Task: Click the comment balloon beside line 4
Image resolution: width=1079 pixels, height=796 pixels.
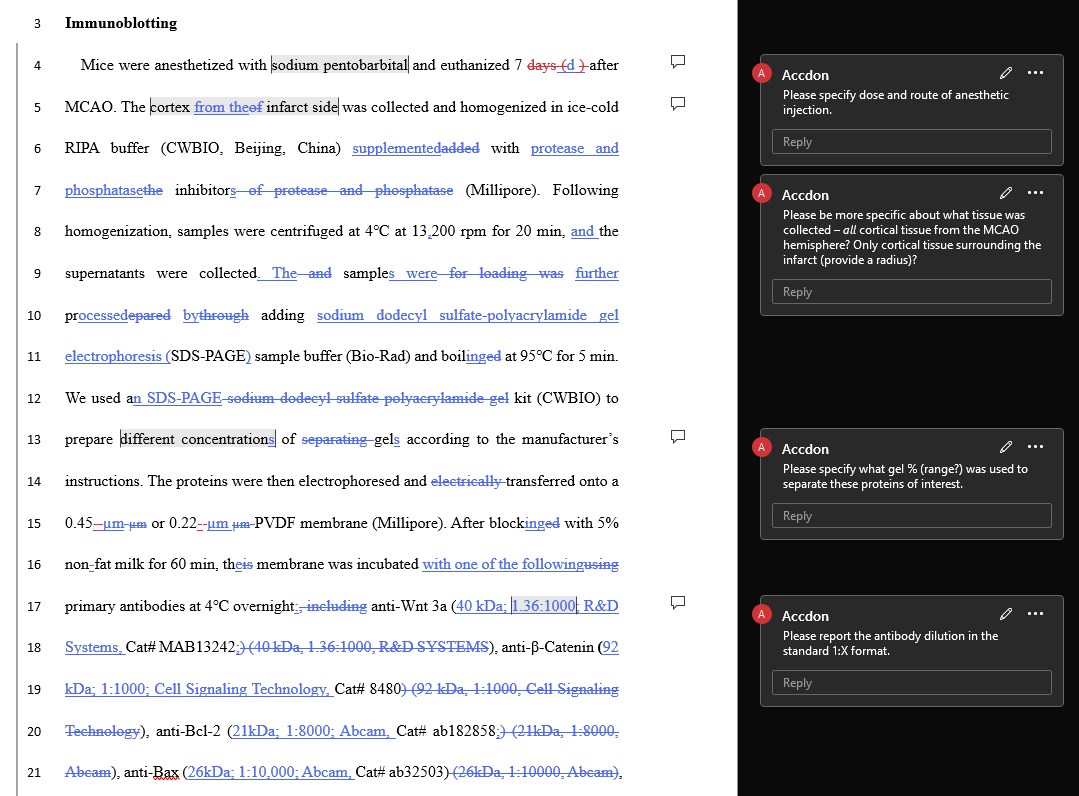Action: click(x=677, y=62)
